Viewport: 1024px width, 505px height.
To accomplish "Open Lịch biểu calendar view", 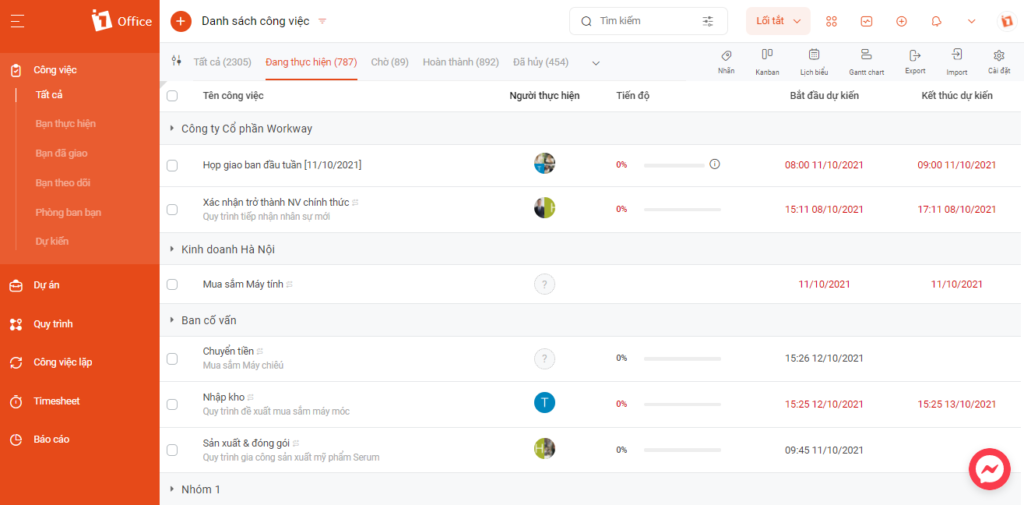I will 814,62.
